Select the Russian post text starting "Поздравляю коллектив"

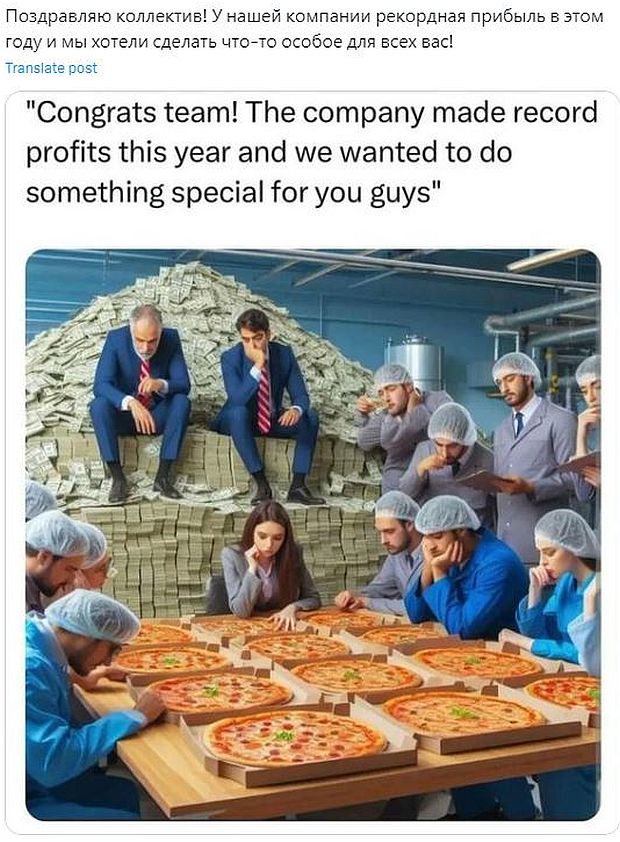coord(304,29)
